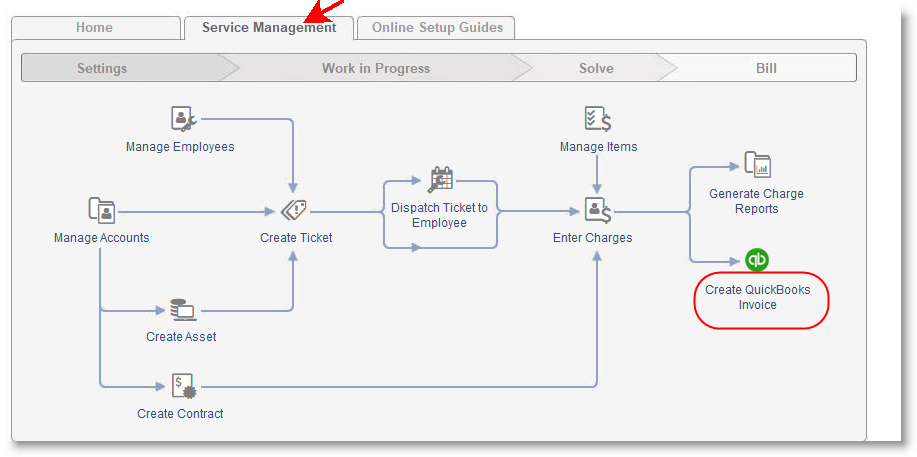Viewport: 917px width, 457px height.
Task: Open the Enter Charges icon
Action: 598,210
